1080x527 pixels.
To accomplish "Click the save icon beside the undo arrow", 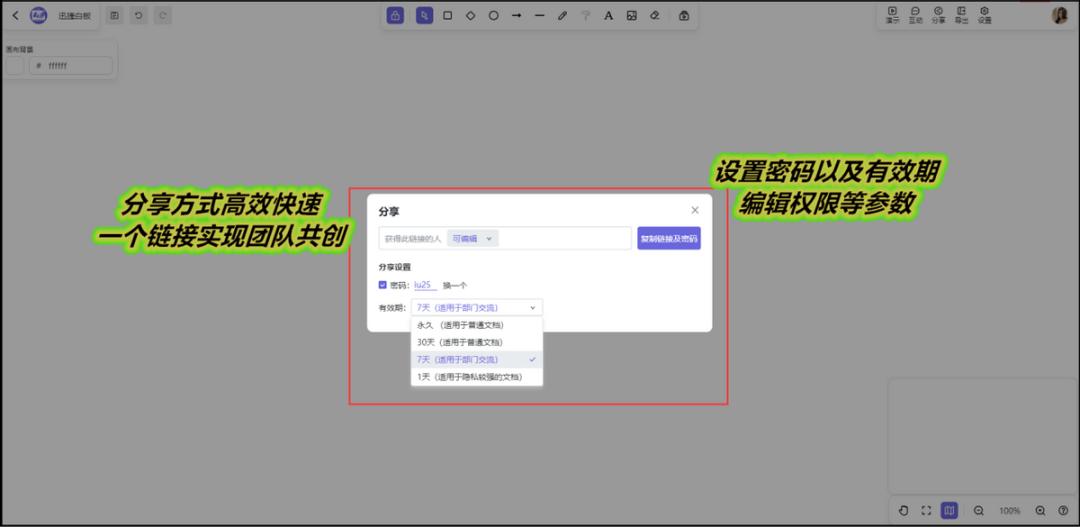I will point(114,15).
